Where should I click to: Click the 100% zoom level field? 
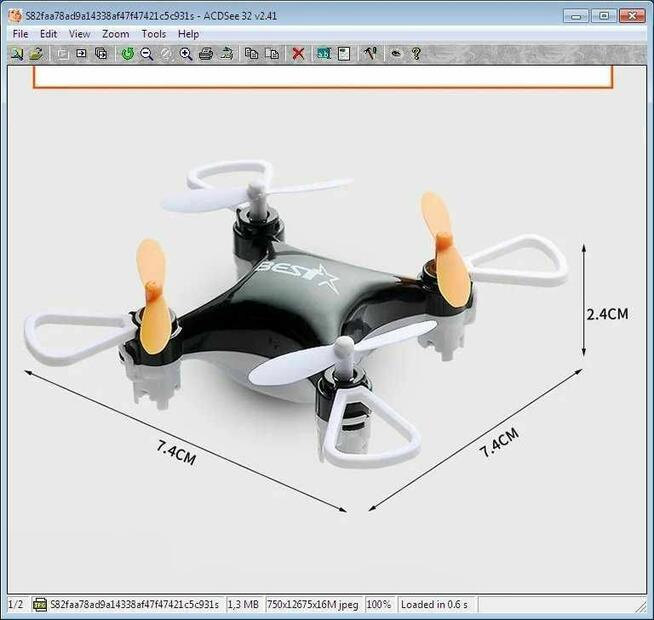coord(379,605)
